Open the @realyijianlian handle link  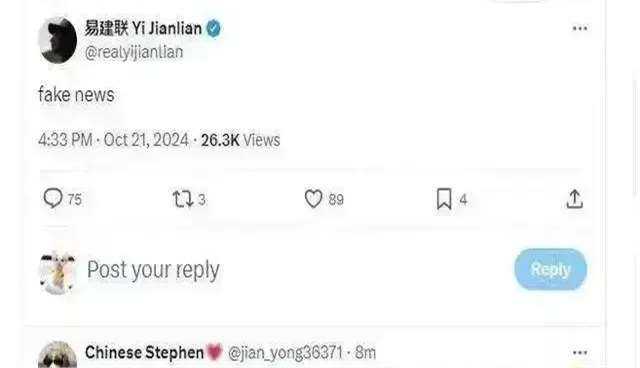click(x=134, y=52)
